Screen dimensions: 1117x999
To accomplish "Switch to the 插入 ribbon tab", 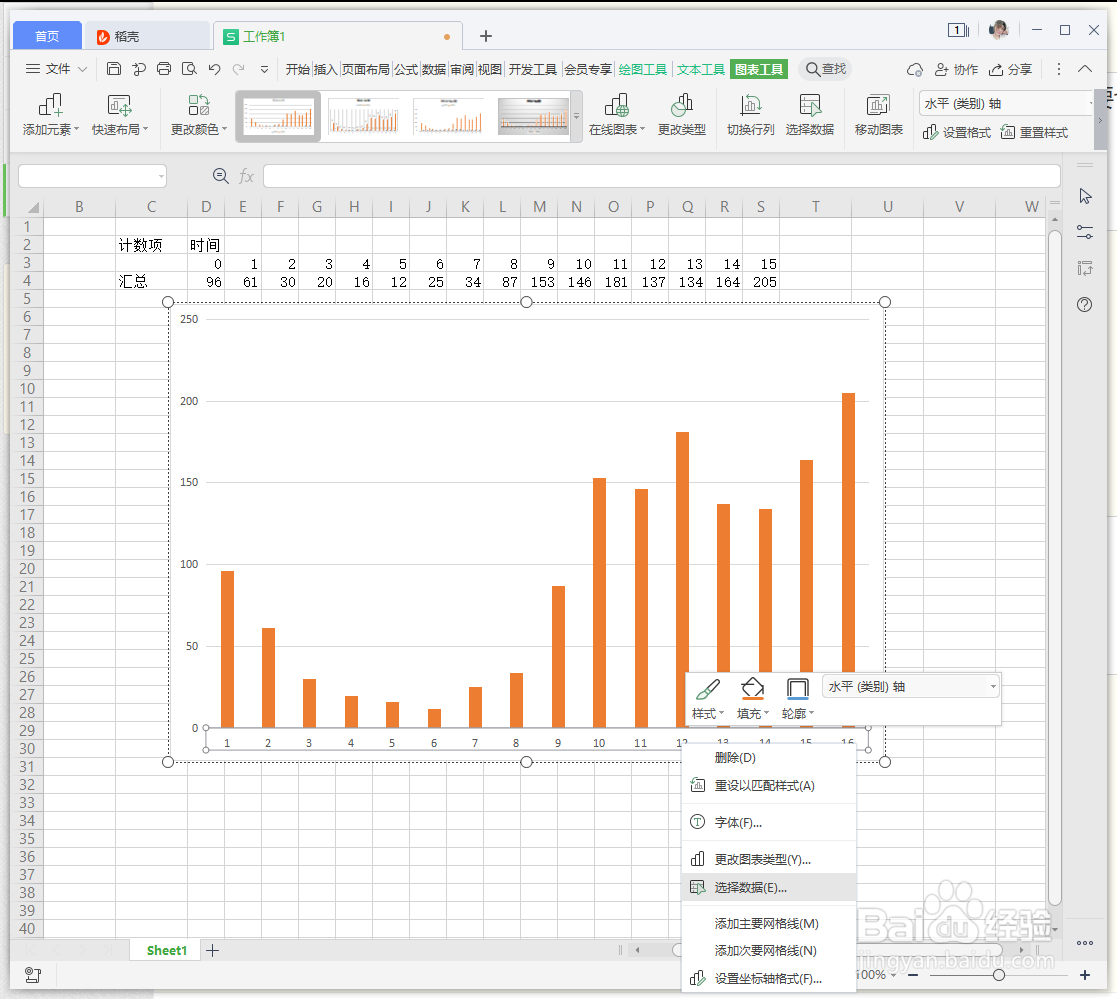I will pyautogui.click(x=325, y=69).
